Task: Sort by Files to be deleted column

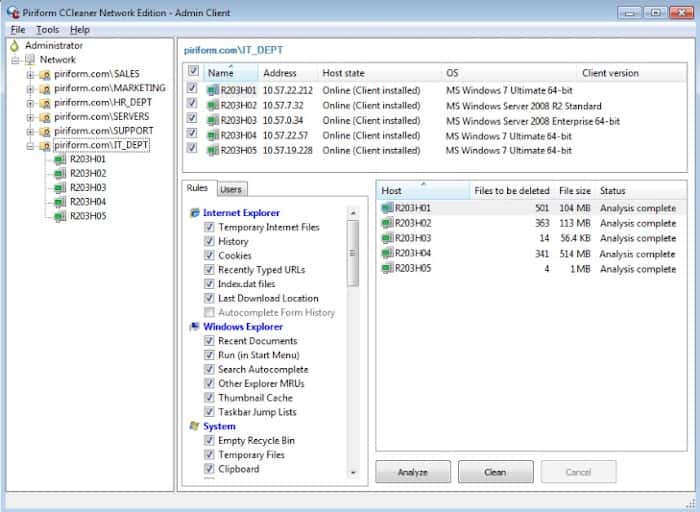Action: (512, 191)
